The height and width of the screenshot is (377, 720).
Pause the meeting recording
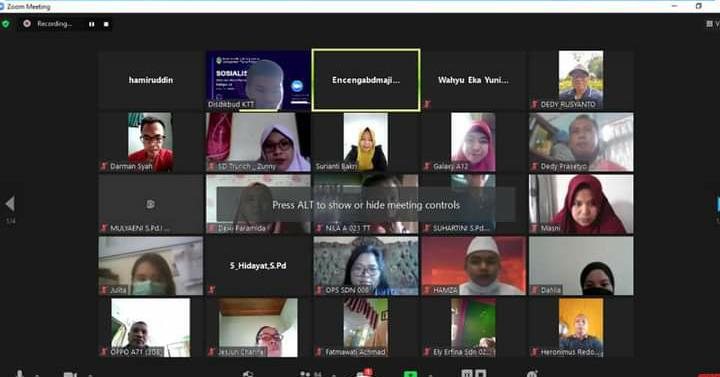click(x=92, y=24)
